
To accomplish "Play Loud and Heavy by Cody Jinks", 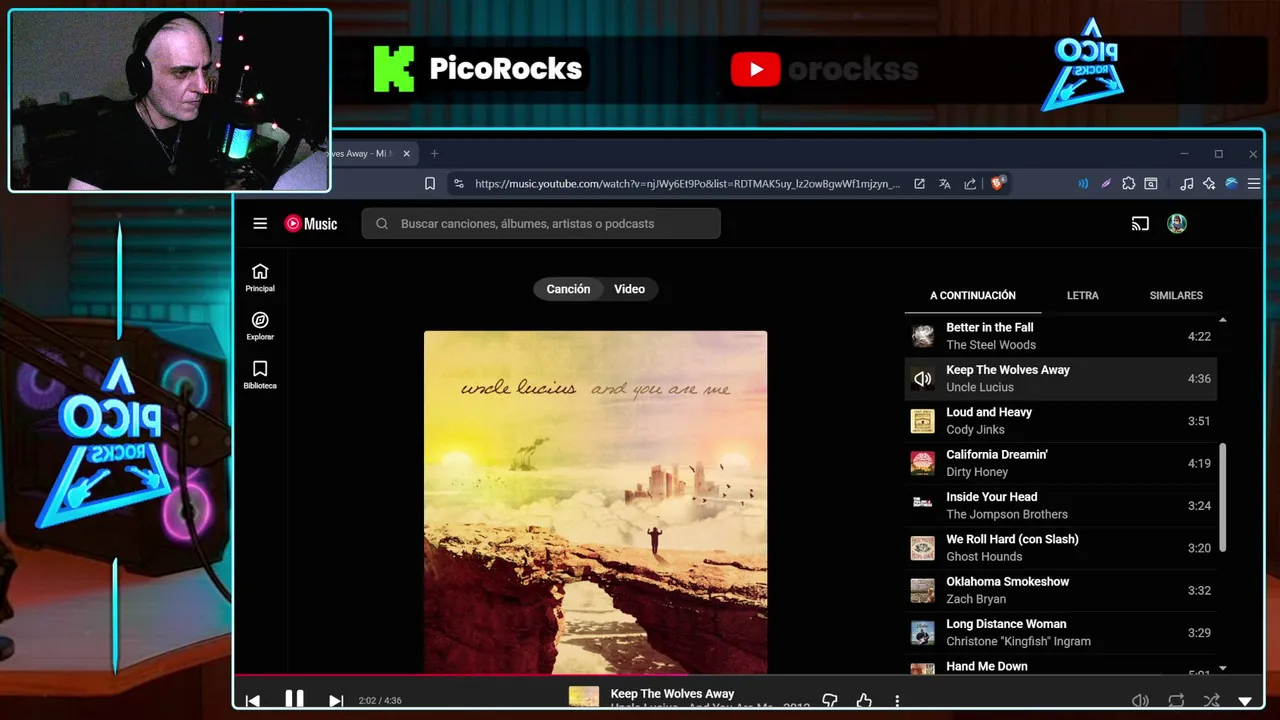I will click(1061, 421).
